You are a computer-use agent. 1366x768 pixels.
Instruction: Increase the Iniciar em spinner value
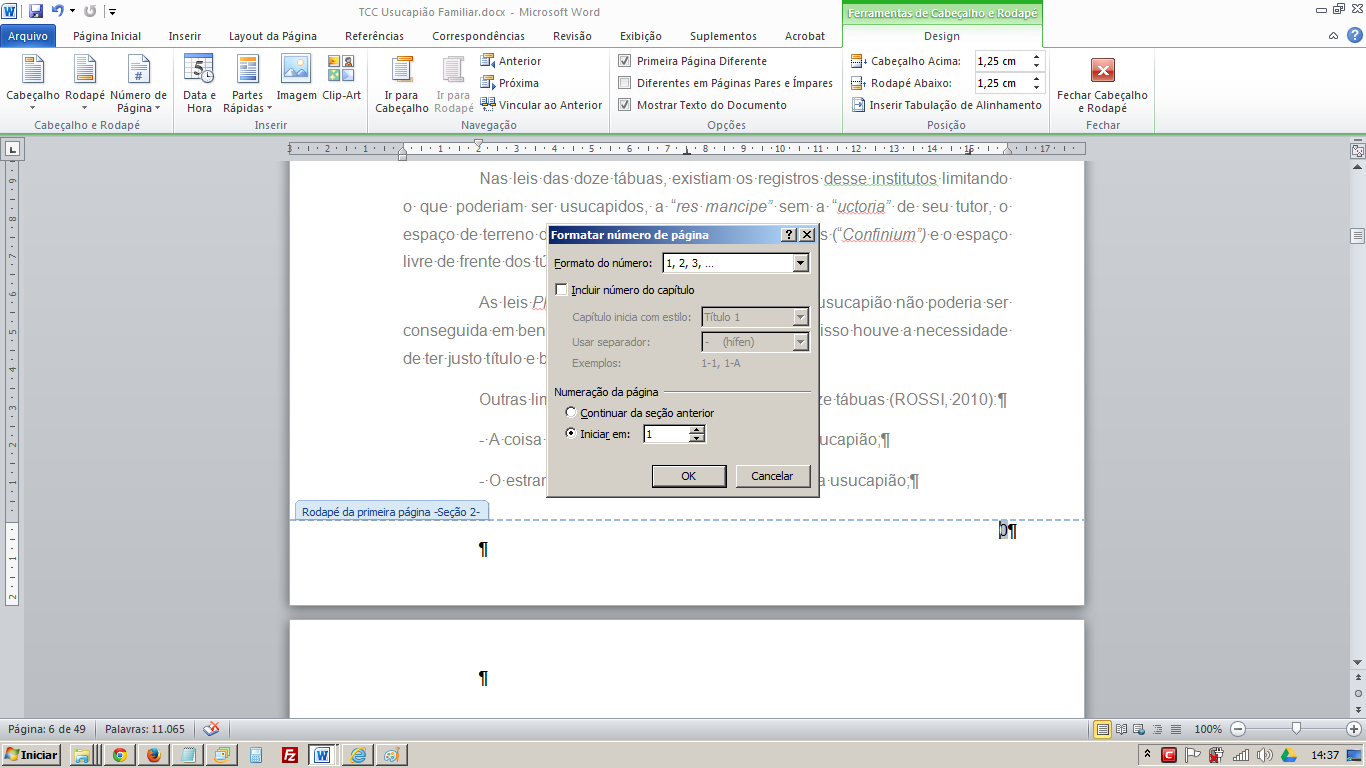[x=698, y=430]
